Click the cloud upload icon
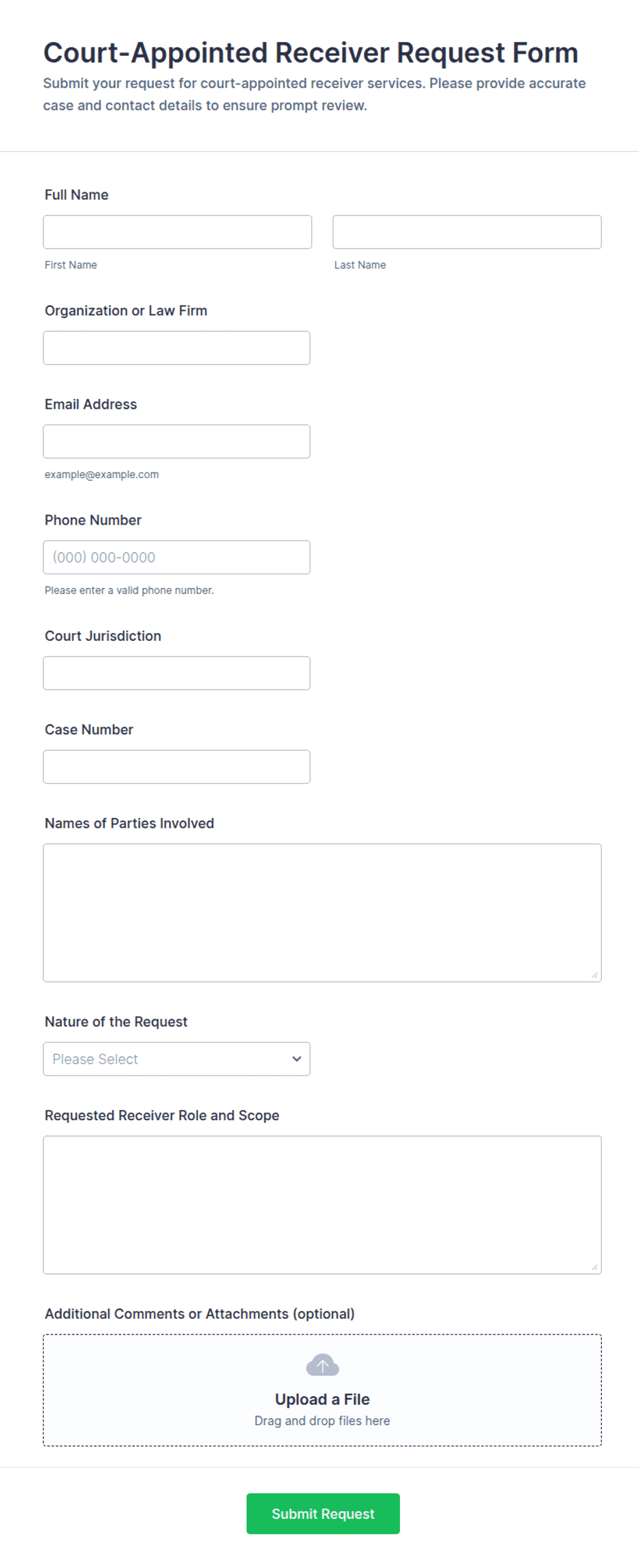The width and height of the screenshot is (639, 1568). 322,1365
